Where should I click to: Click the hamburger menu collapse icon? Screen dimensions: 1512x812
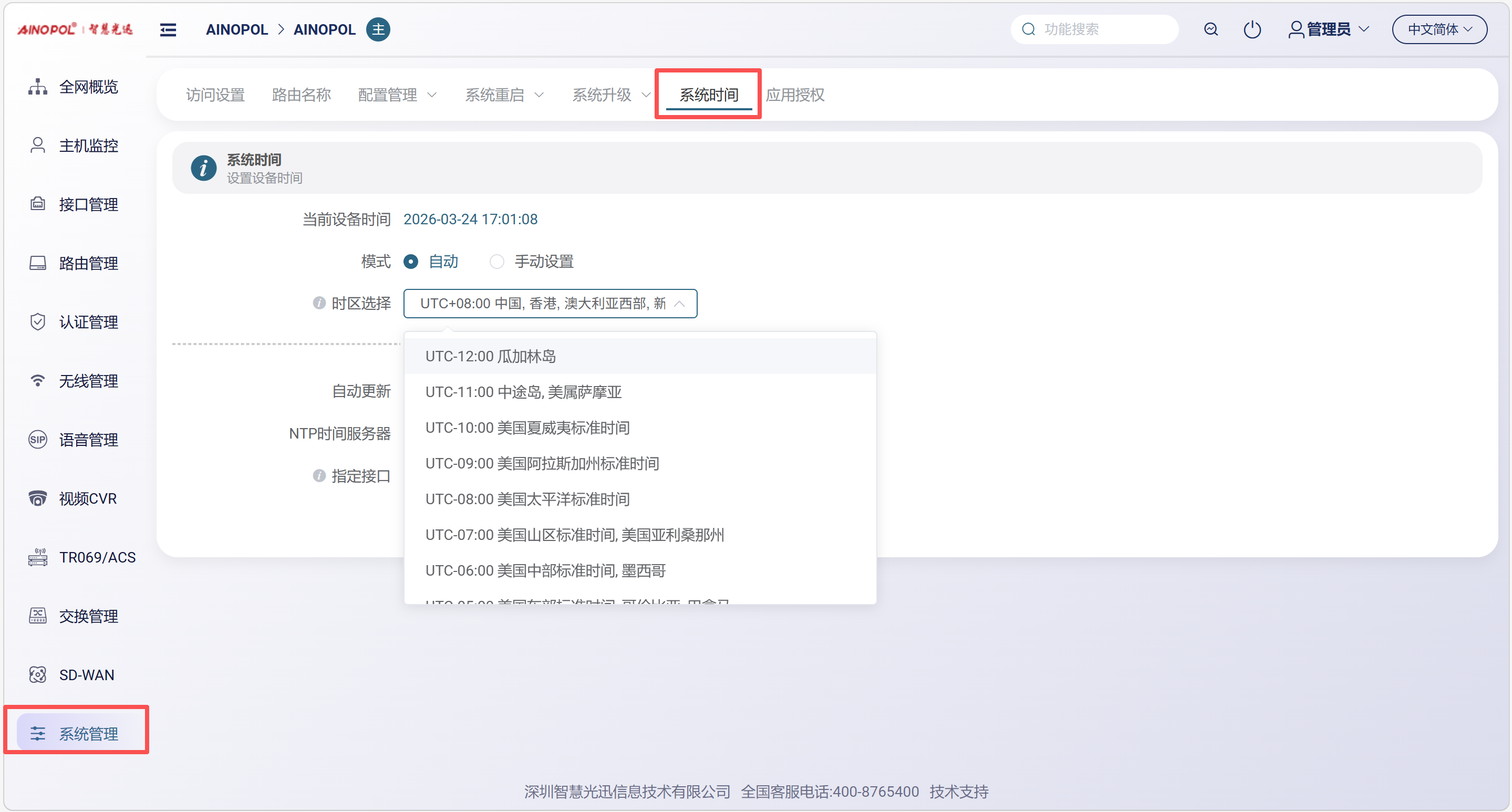[x=168, y=29]
